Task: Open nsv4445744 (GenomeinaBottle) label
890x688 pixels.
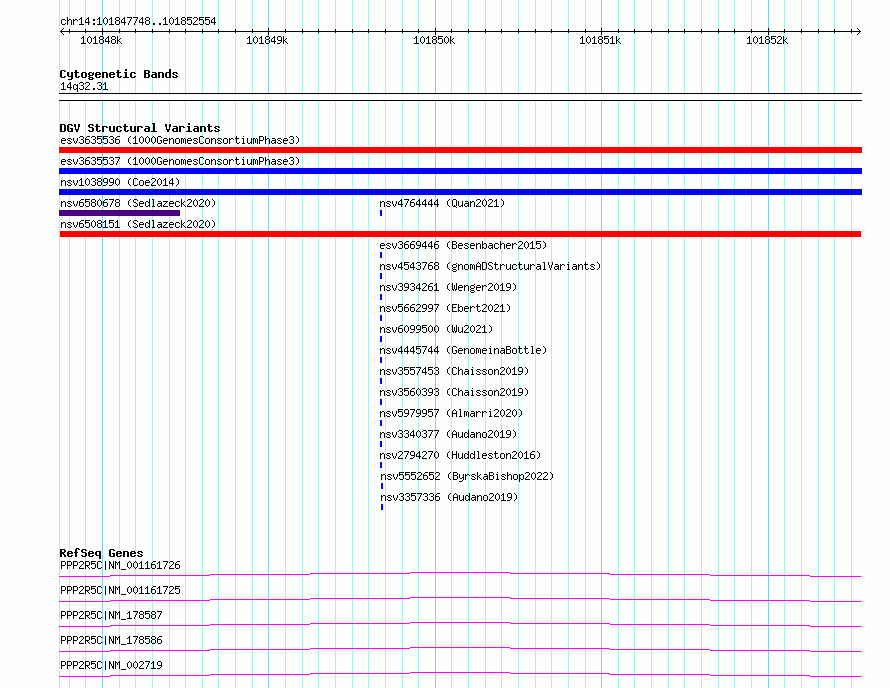Action: pos(463,350)
